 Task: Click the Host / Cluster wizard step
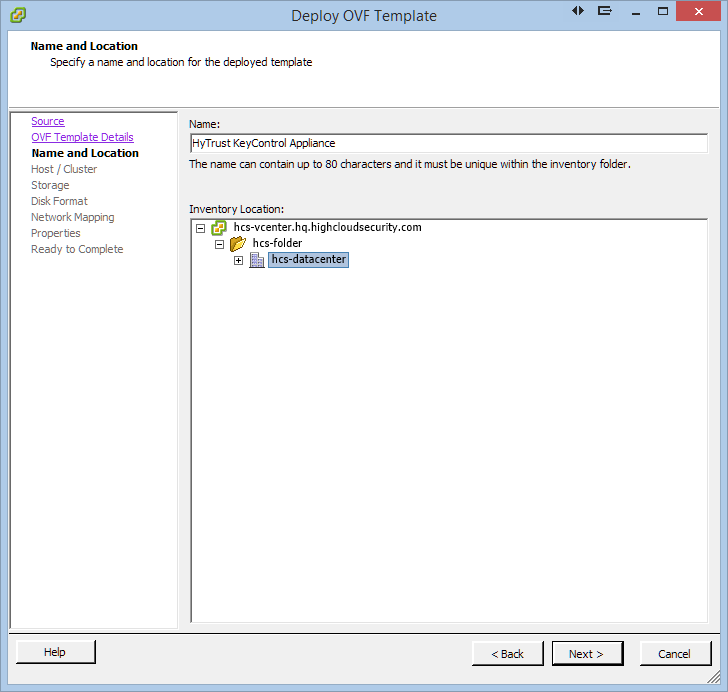pos(64,169)
